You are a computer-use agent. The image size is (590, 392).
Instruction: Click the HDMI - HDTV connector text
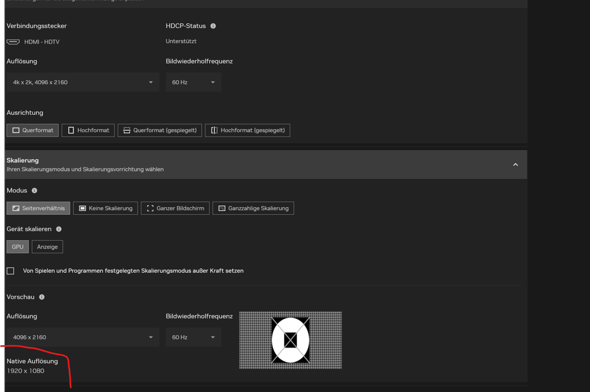point(42,42)
